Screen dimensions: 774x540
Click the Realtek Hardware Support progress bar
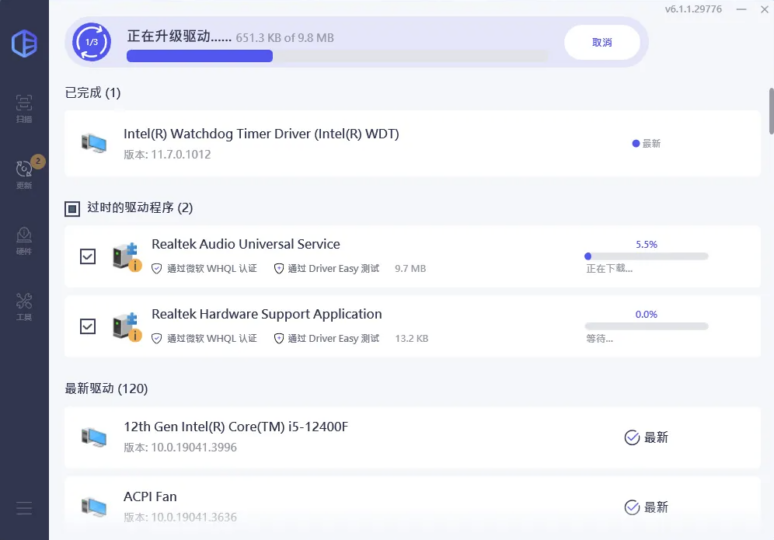click(646, 326)
